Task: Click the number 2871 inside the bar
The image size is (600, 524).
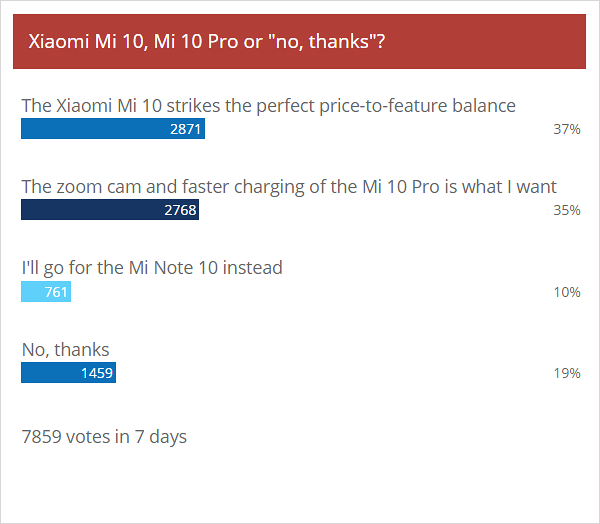Action: (185, 129)
